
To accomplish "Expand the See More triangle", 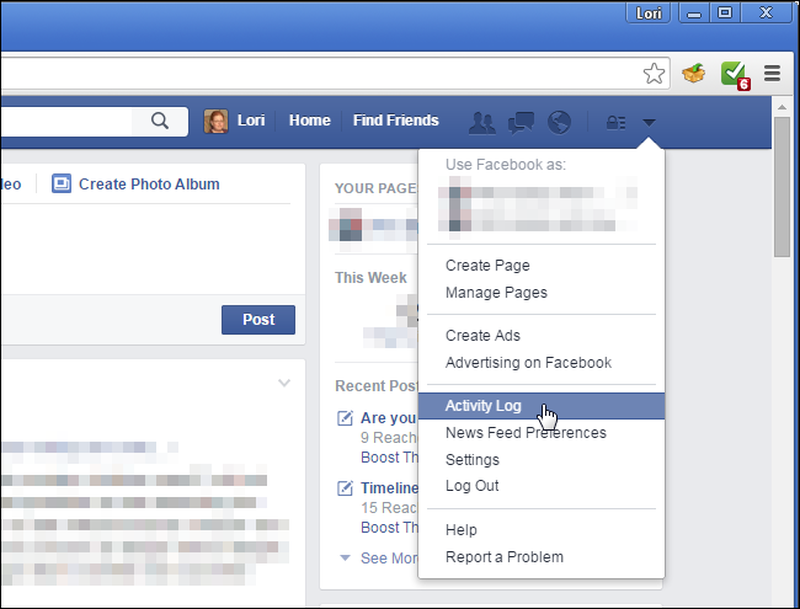I will 345,557.
